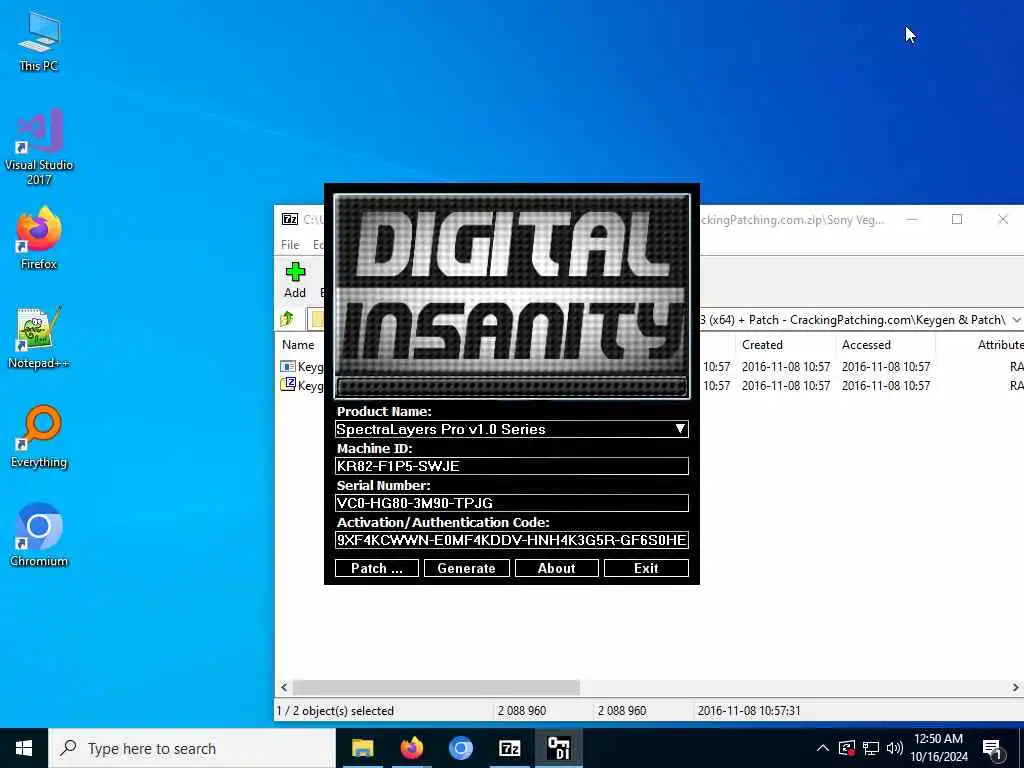
Task: Launch Everything search shortcut
Action: click(x=39, y=436)
